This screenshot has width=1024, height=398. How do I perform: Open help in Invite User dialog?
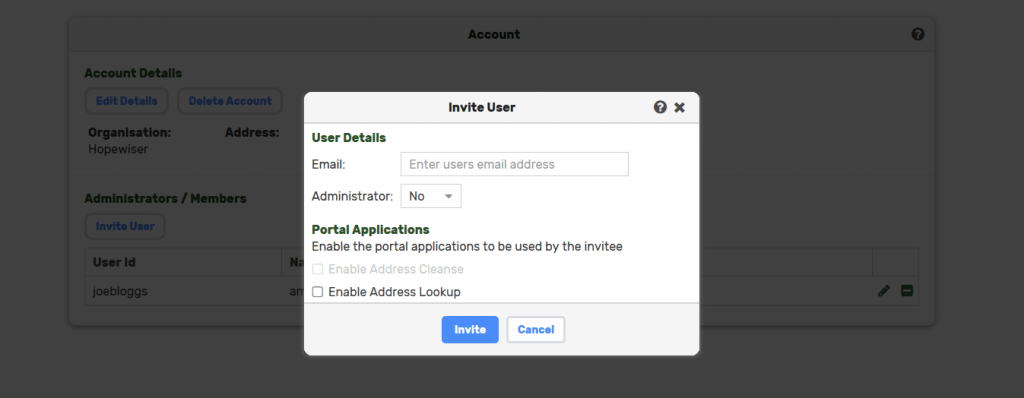pyautogui.click(x=660, y=107)
